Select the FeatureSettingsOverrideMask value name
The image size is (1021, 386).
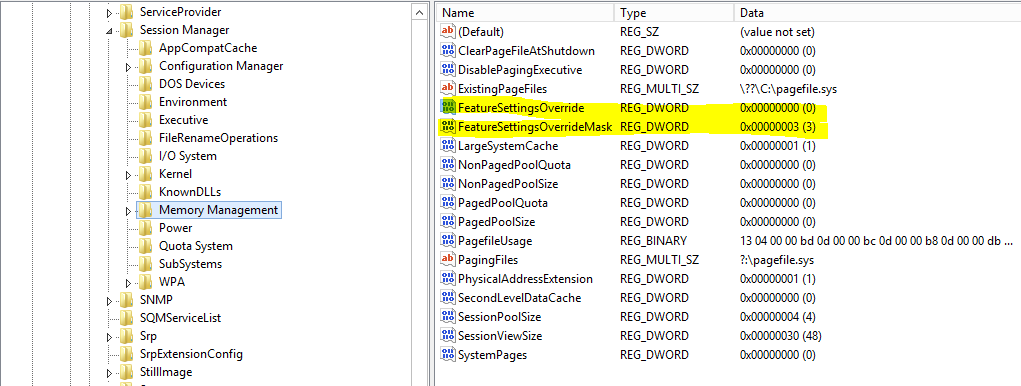535,126
